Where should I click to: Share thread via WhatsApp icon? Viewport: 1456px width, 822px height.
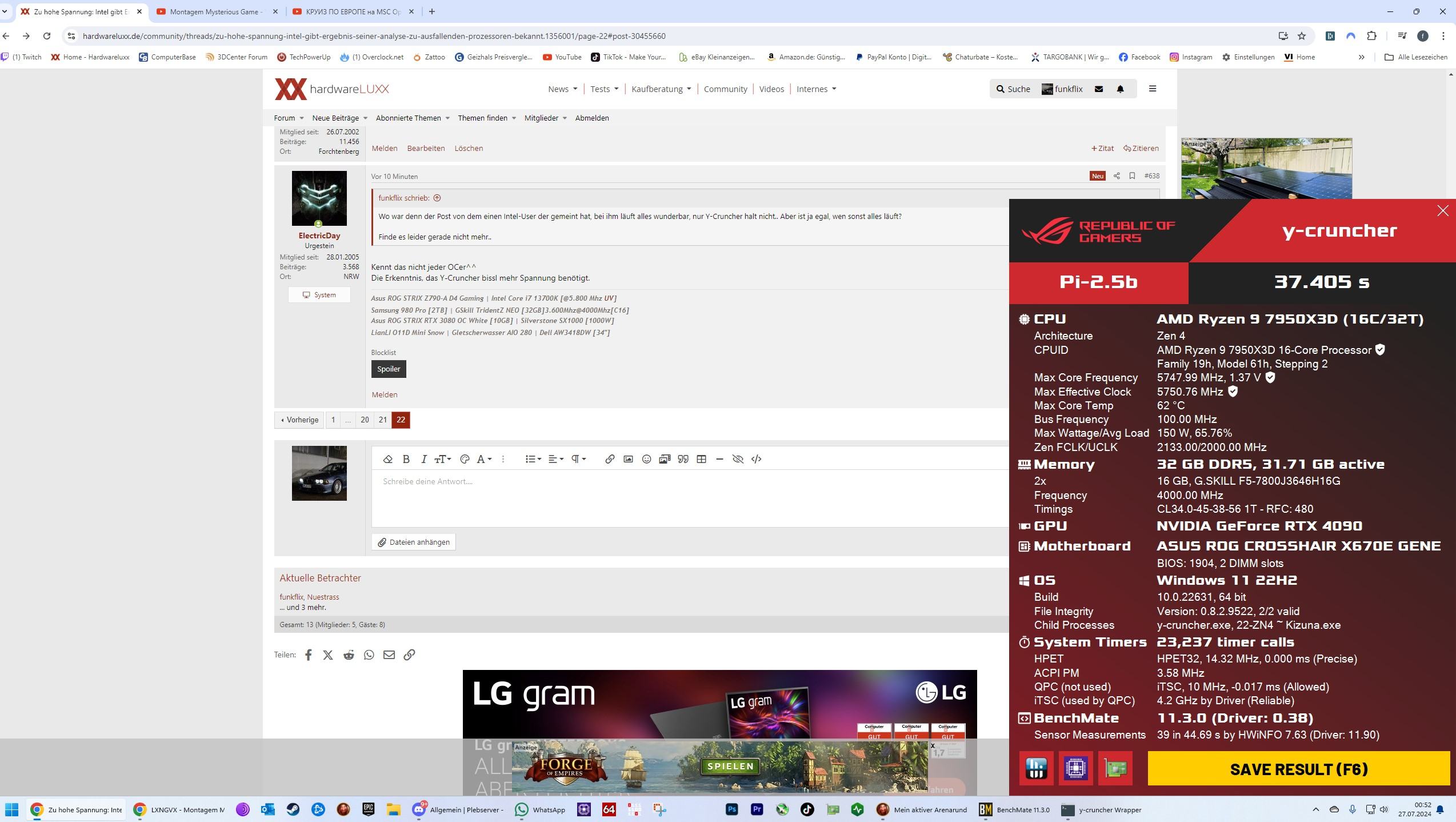pyautogui.click(x=369, y=655)
